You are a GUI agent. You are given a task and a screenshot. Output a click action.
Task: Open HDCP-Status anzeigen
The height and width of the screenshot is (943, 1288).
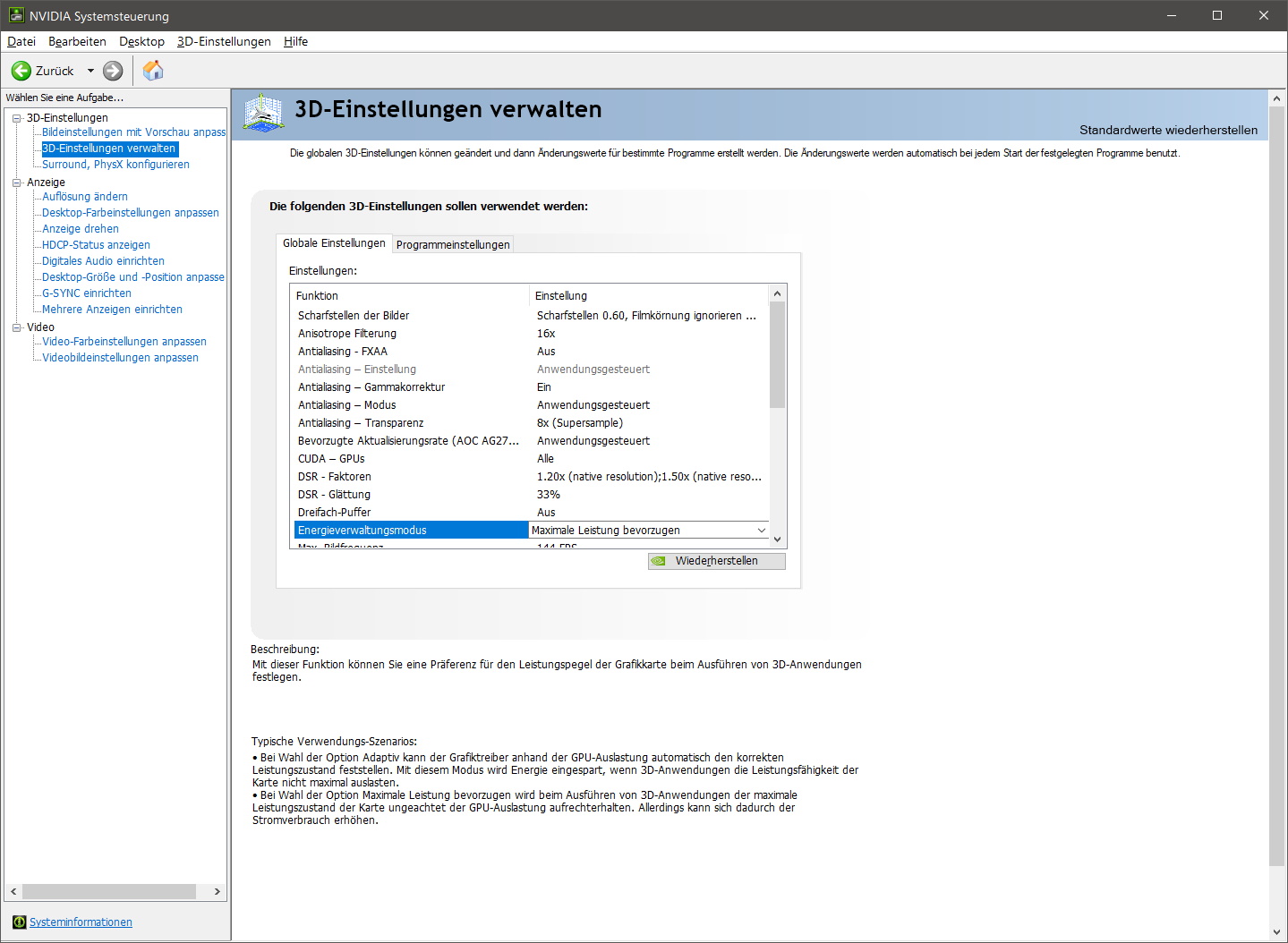point(96,245)
